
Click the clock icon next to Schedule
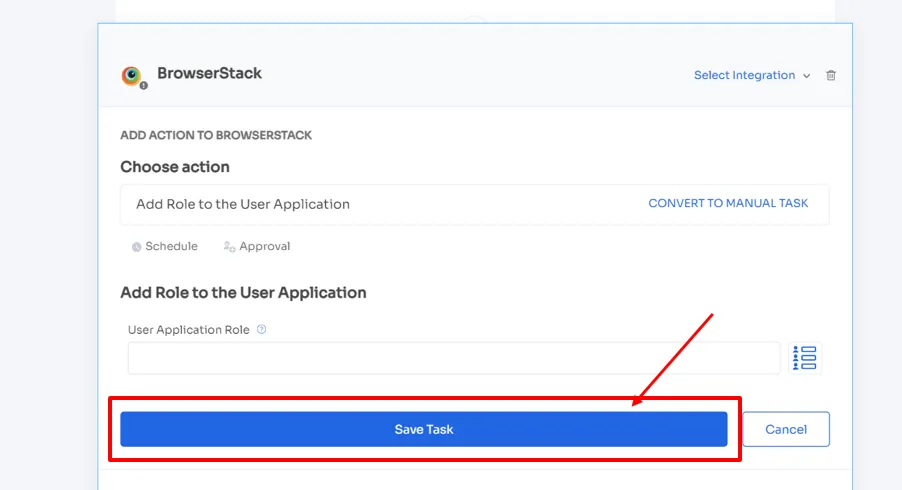tap(136, 247)
